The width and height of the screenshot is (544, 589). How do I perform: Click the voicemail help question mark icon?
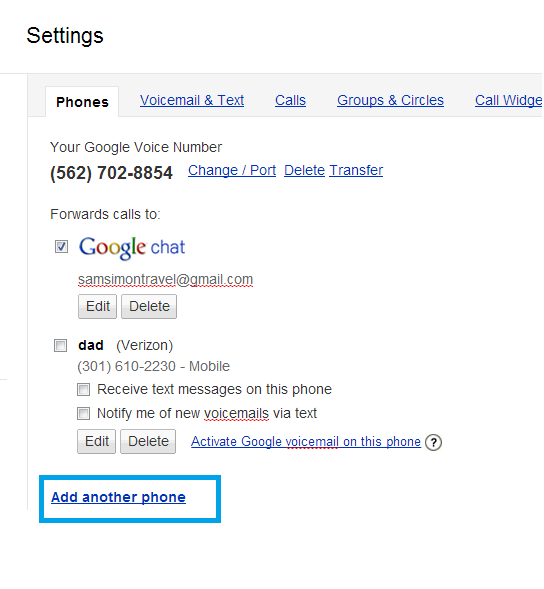pyautogui.click(x=433, y=442)
